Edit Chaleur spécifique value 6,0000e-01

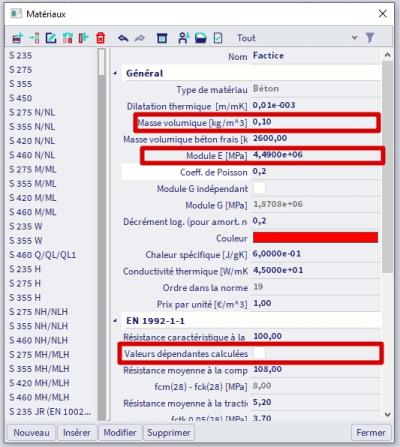[x=315, y=254]
